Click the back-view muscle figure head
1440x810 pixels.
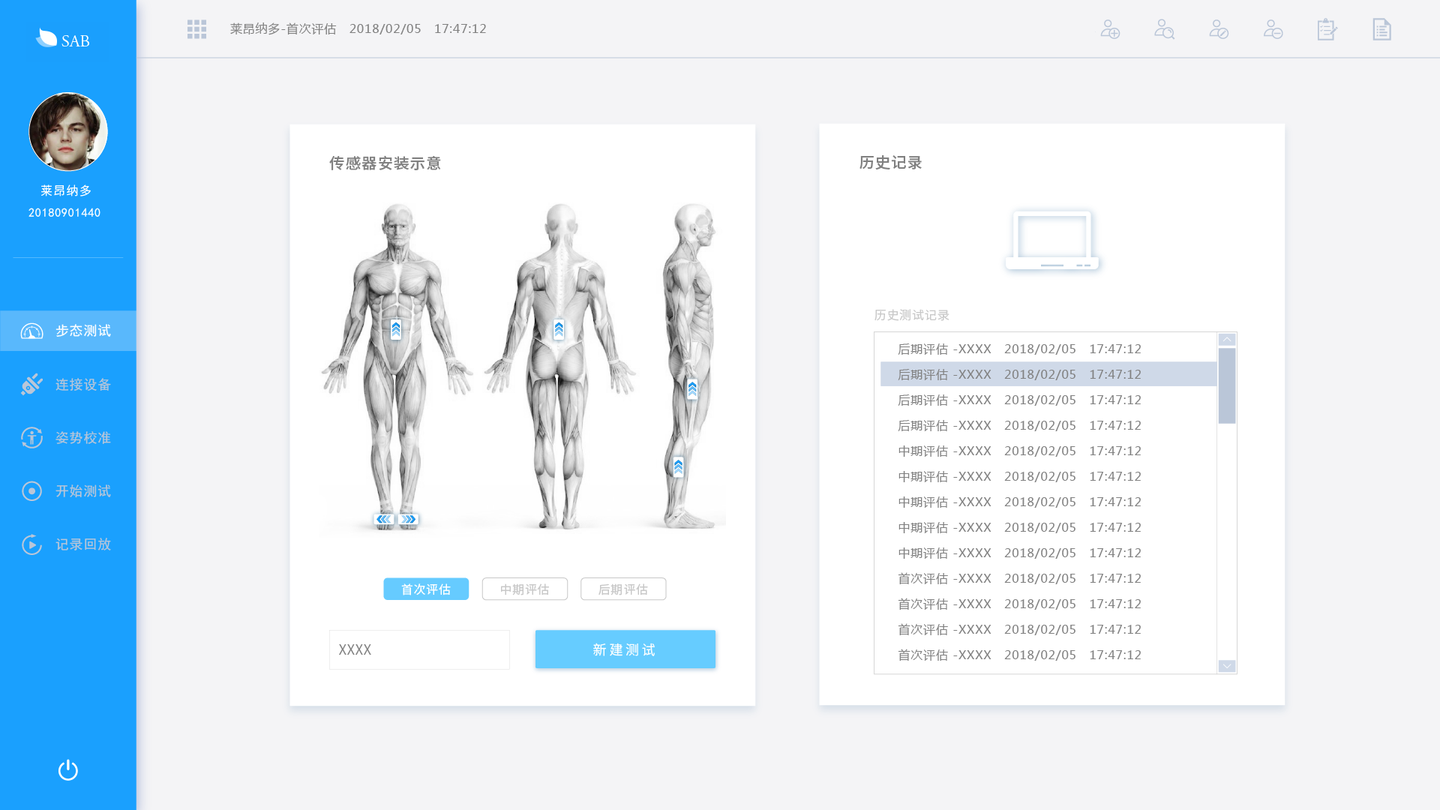click(x=561, y=223)
